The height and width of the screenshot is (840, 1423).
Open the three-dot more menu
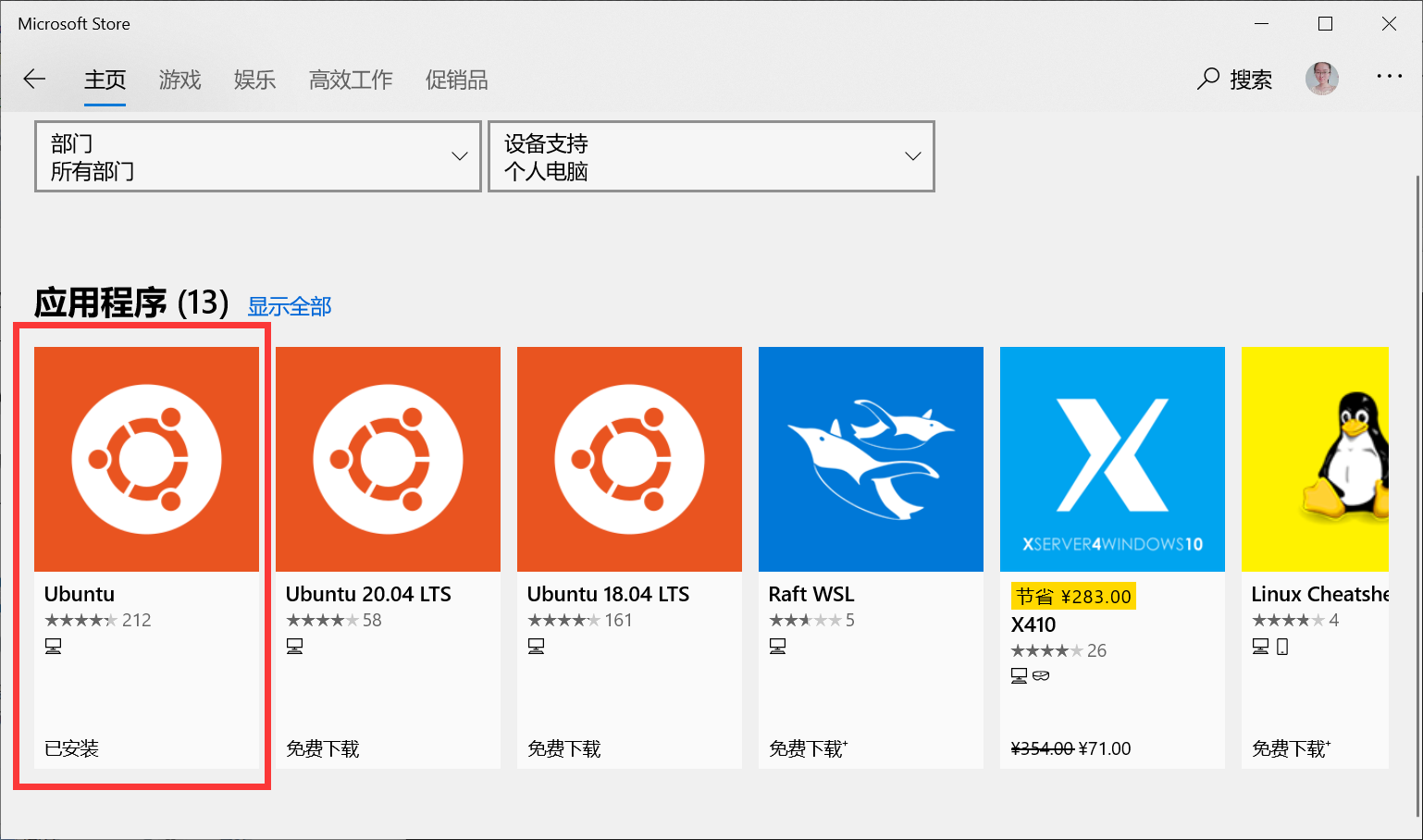click(x=1389, y=77)
